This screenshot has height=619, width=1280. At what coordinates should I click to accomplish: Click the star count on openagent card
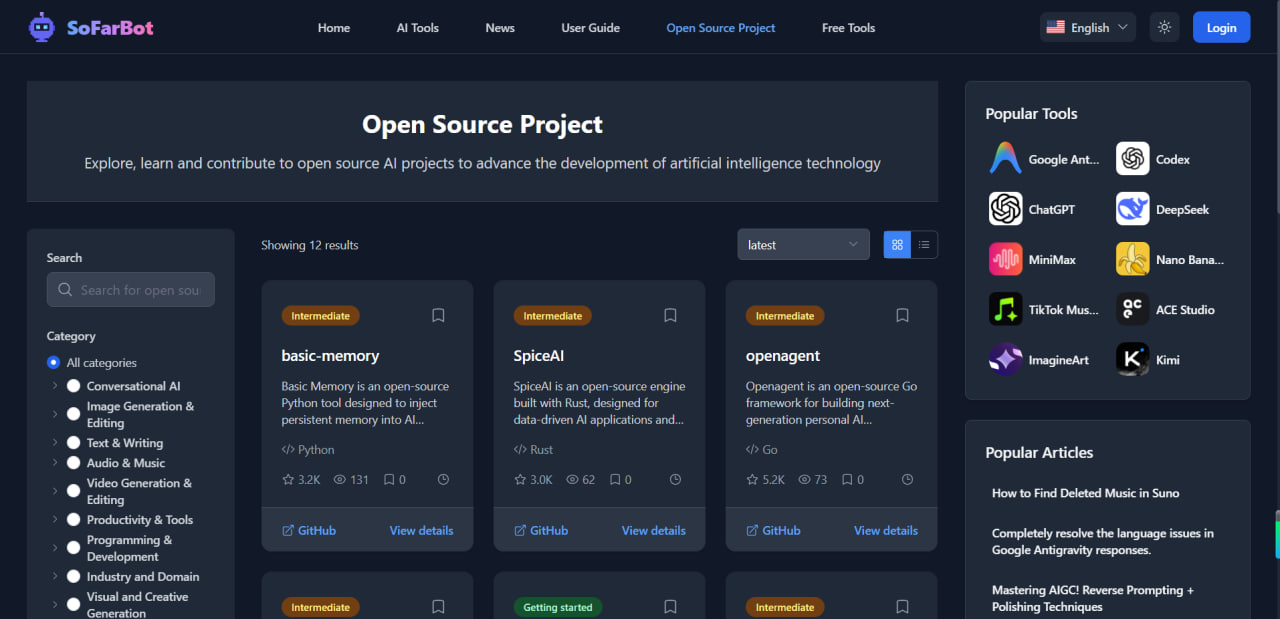point(765,480)
